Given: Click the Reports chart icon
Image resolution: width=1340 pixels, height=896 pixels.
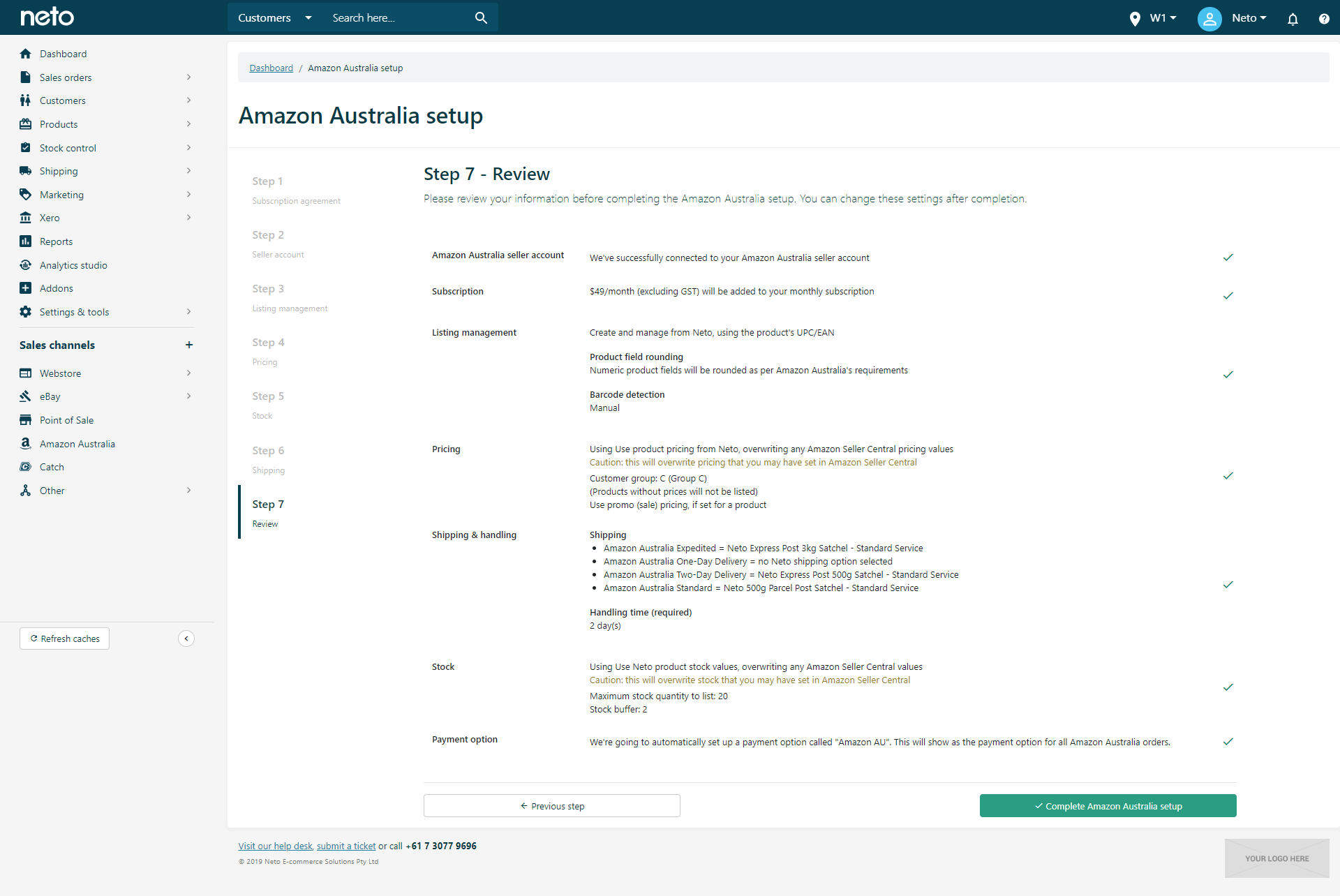Looking at the screenshot, I should pos(26,241).
